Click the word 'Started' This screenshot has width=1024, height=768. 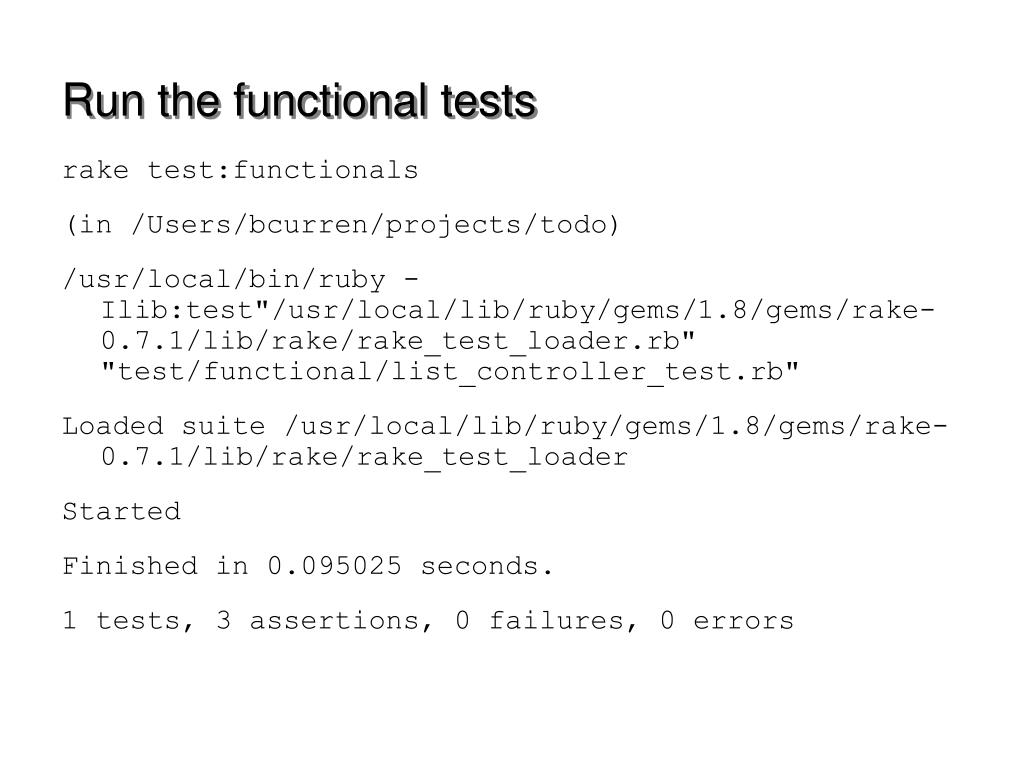[x=121, y=511]
